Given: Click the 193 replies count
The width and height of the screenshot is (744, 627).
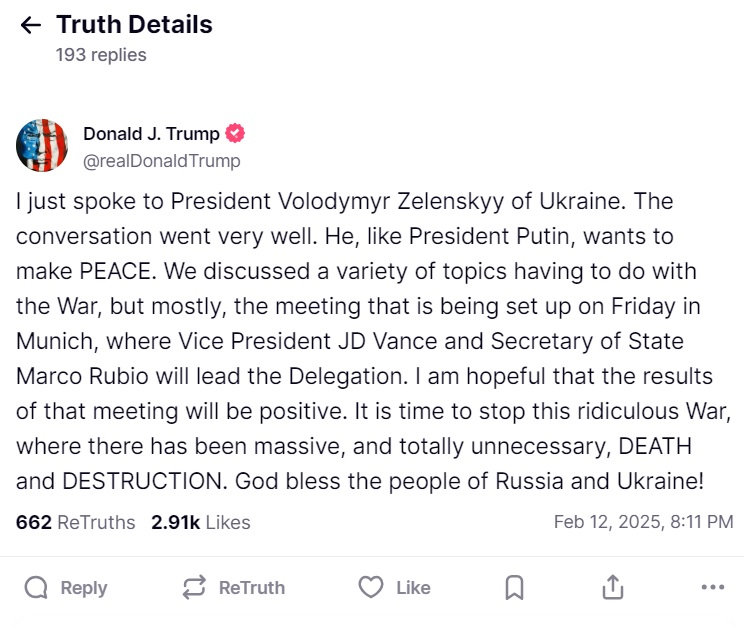Looking at the screenshot, I should tap(101, 55).
